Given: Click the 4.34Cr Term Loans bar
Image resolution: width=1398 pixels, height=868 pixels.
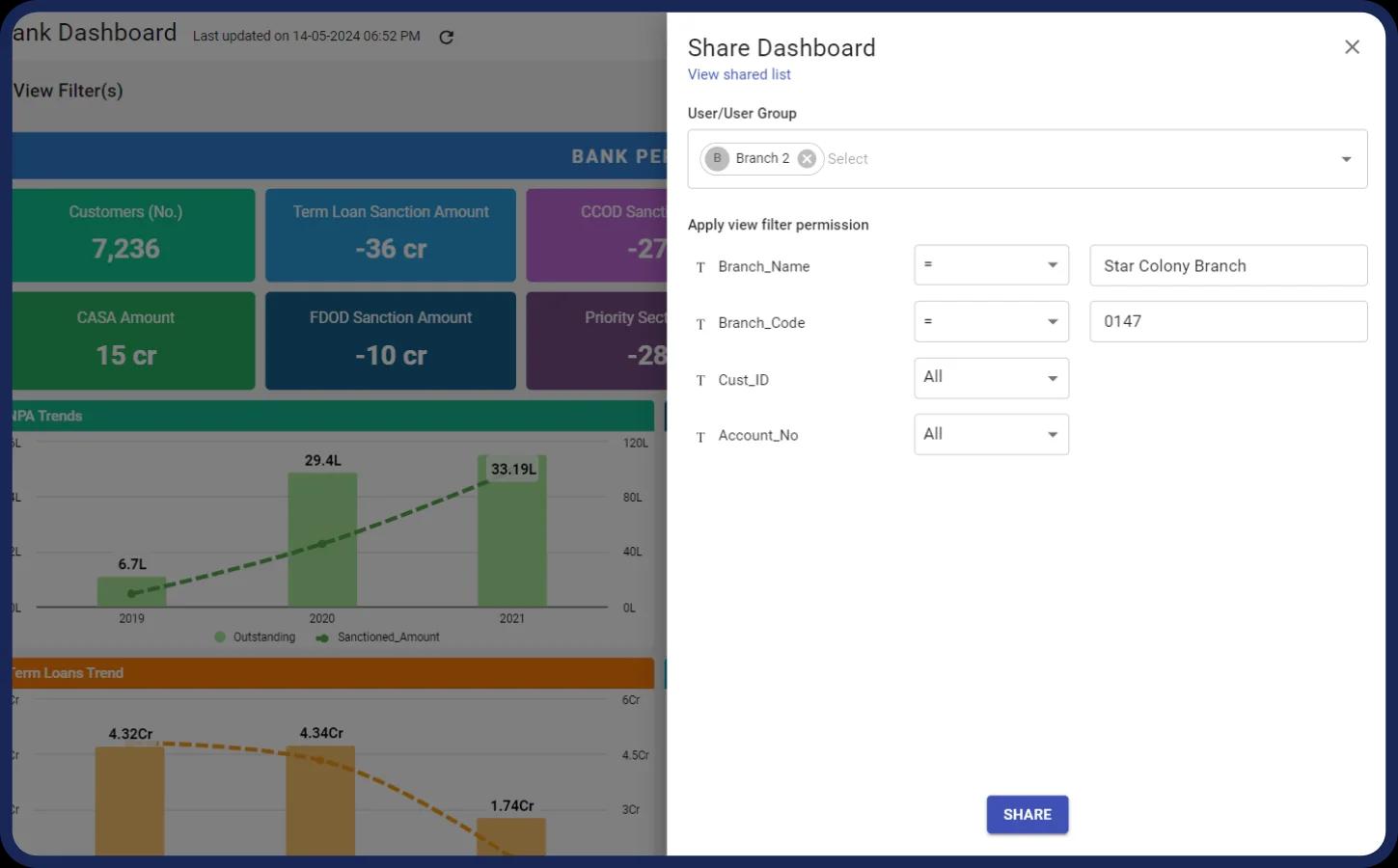Looking at the screenshot, I should [x=320, y=800].
